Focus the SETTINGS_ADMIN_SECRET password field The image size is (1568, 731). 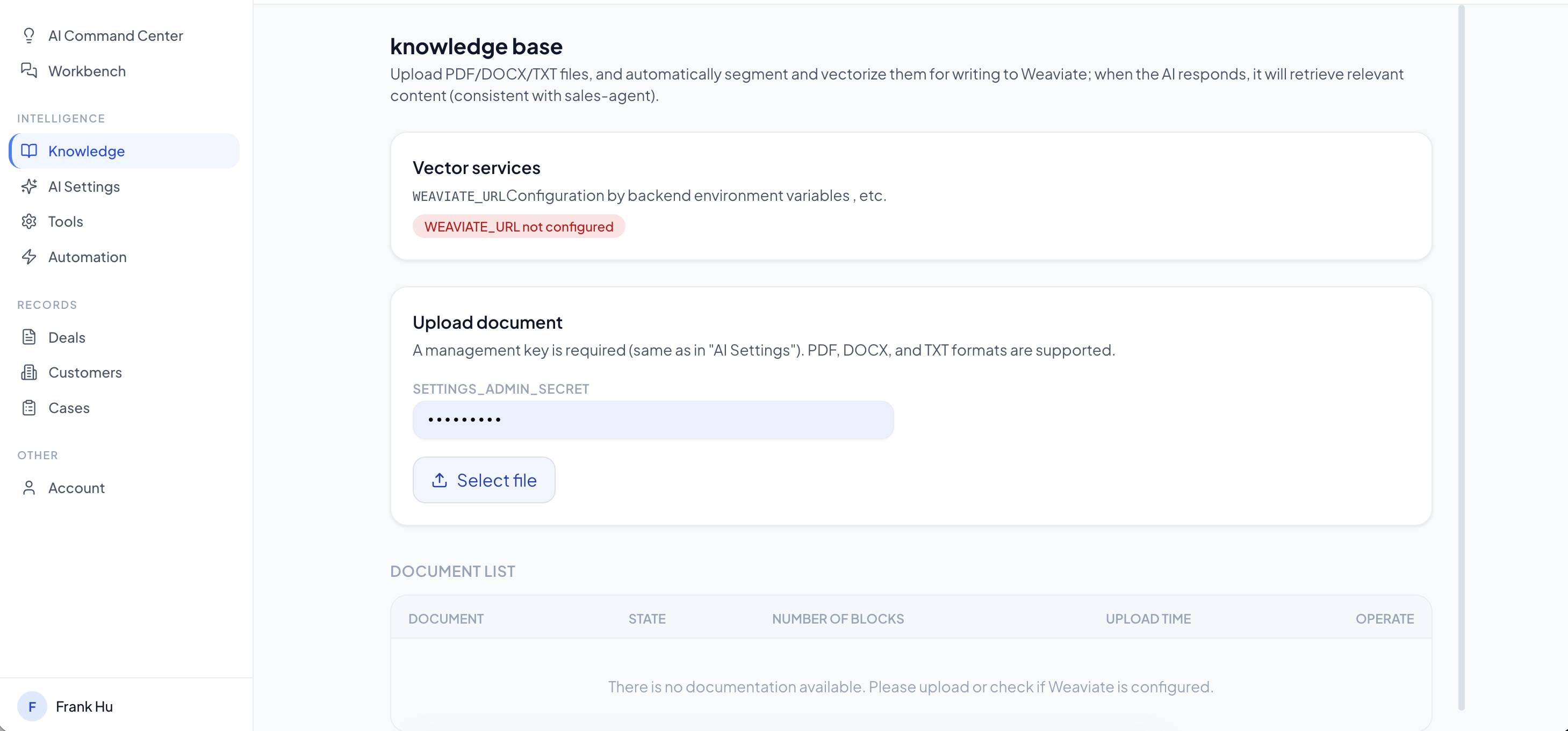pyautogui.click(x=653, y=420)
